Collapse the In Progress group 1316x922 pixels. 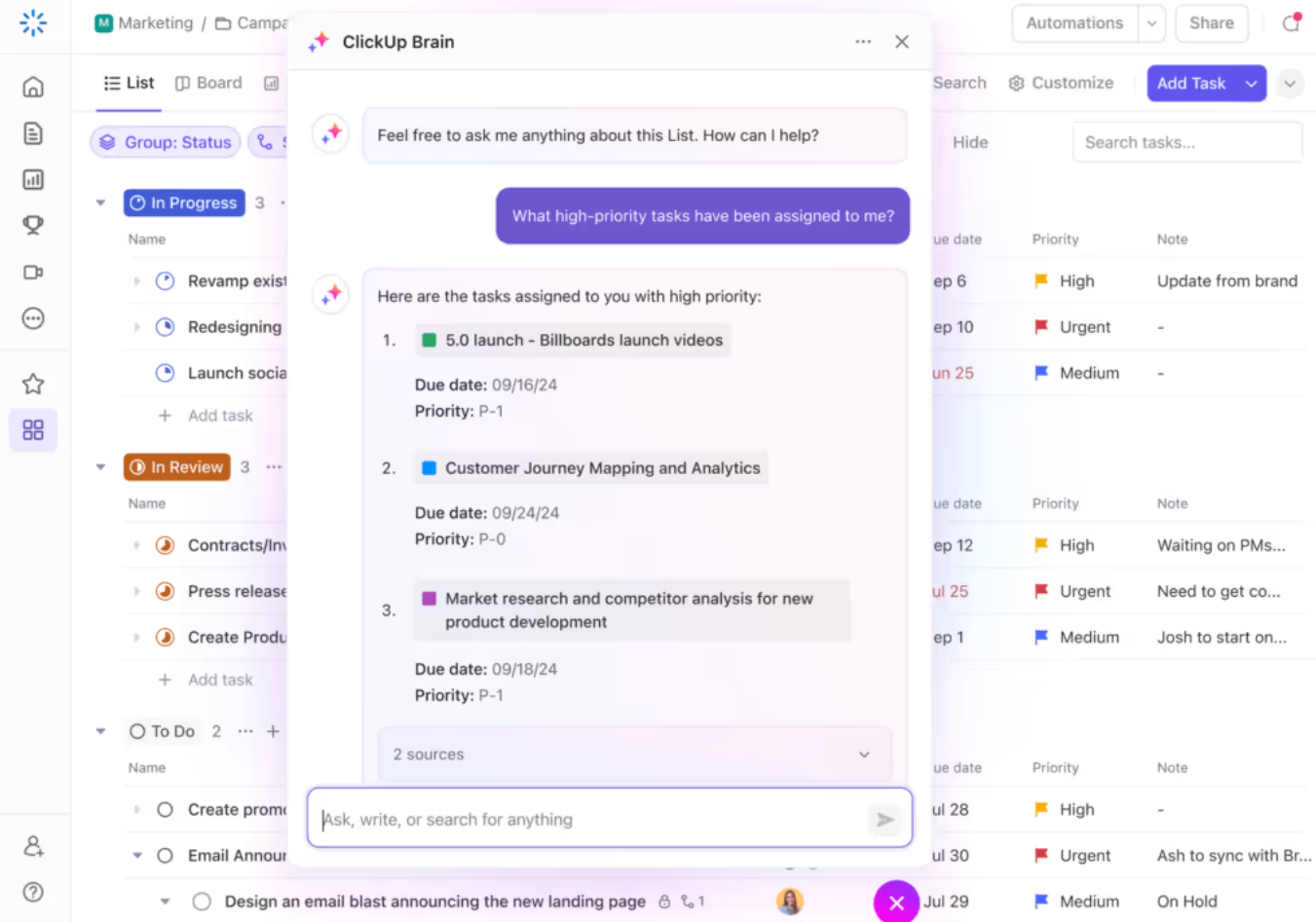pyautogui.click(x=100, y=203)
